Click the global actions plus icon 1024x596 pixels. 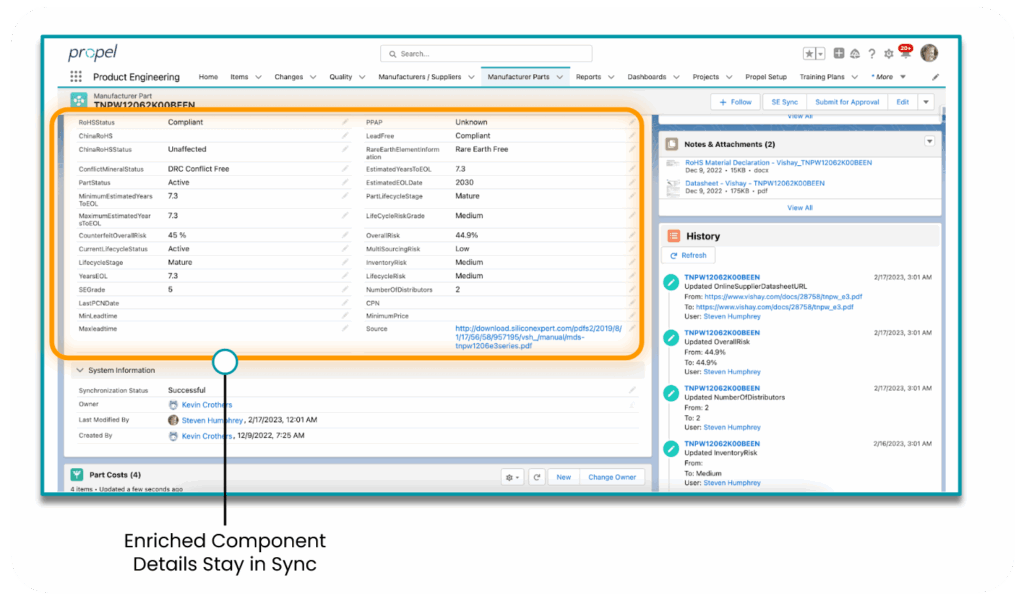(839, 54)
